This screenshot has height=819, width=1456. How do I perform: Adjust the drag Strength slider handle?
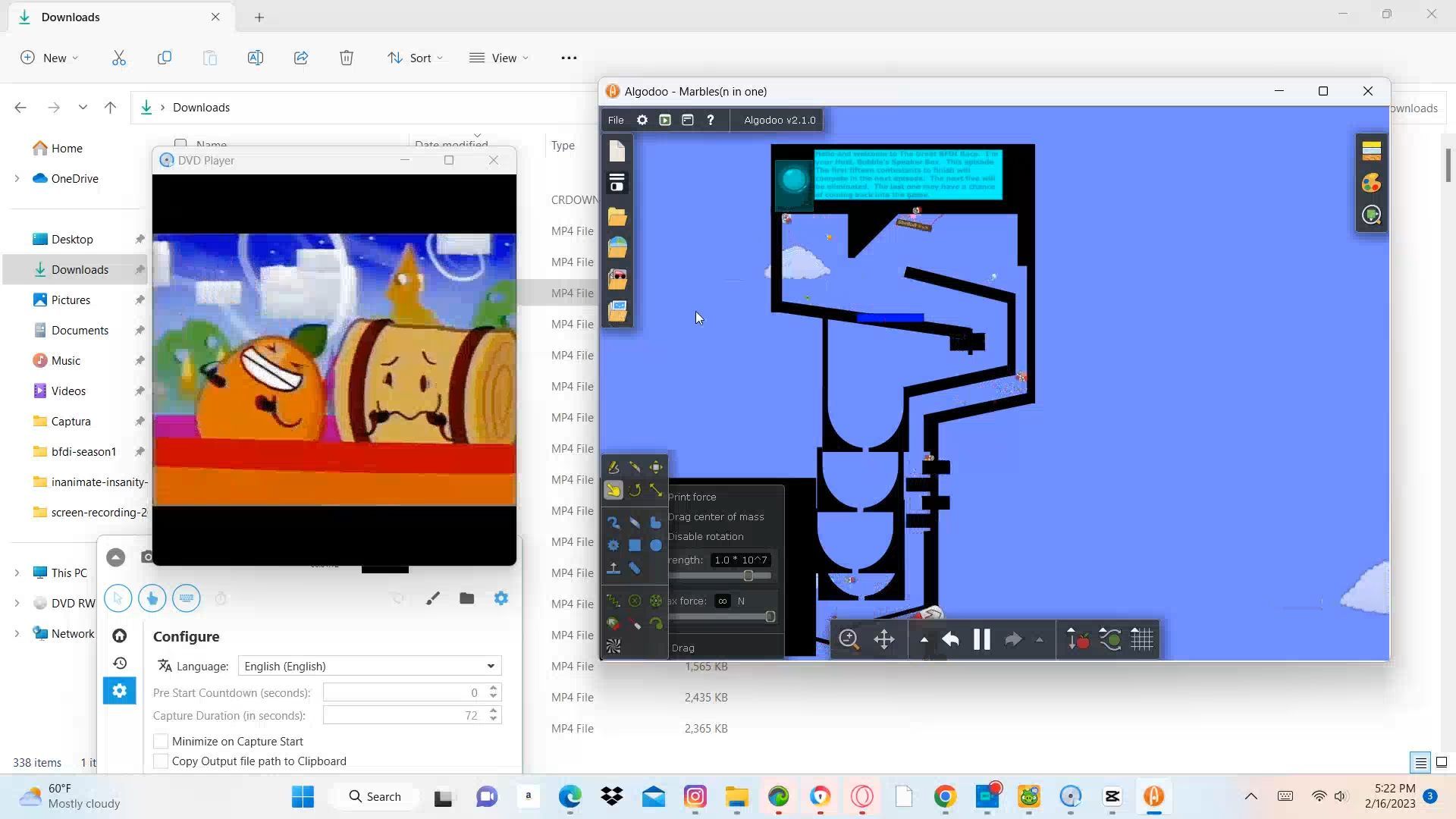click(748, 576)
